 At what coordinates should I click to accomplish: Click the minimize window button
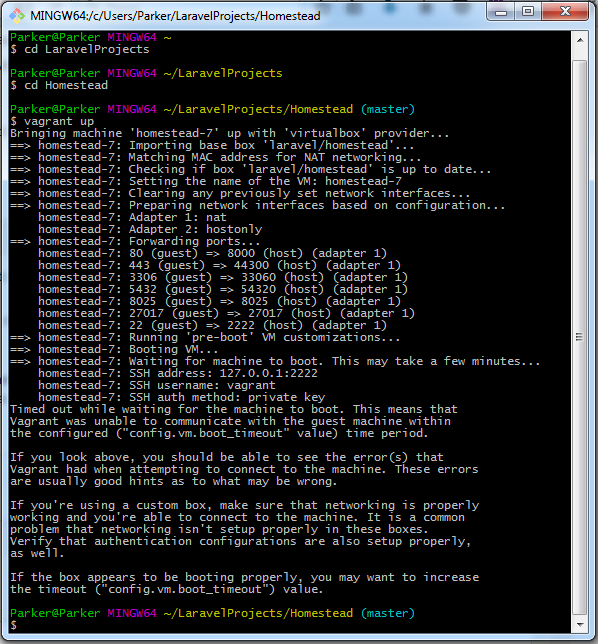point(501,12)
